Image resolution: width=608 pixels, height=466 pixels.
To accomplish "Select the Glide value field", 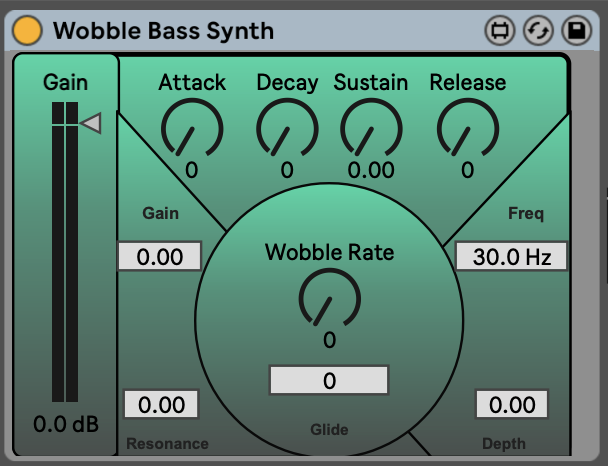I will [329, 380].
